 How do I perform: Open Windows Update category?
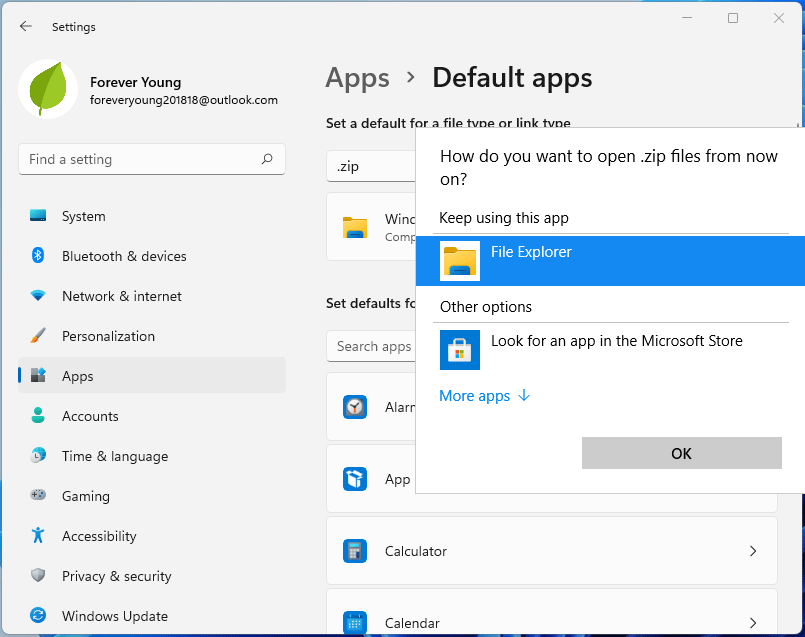click(152, 615)
